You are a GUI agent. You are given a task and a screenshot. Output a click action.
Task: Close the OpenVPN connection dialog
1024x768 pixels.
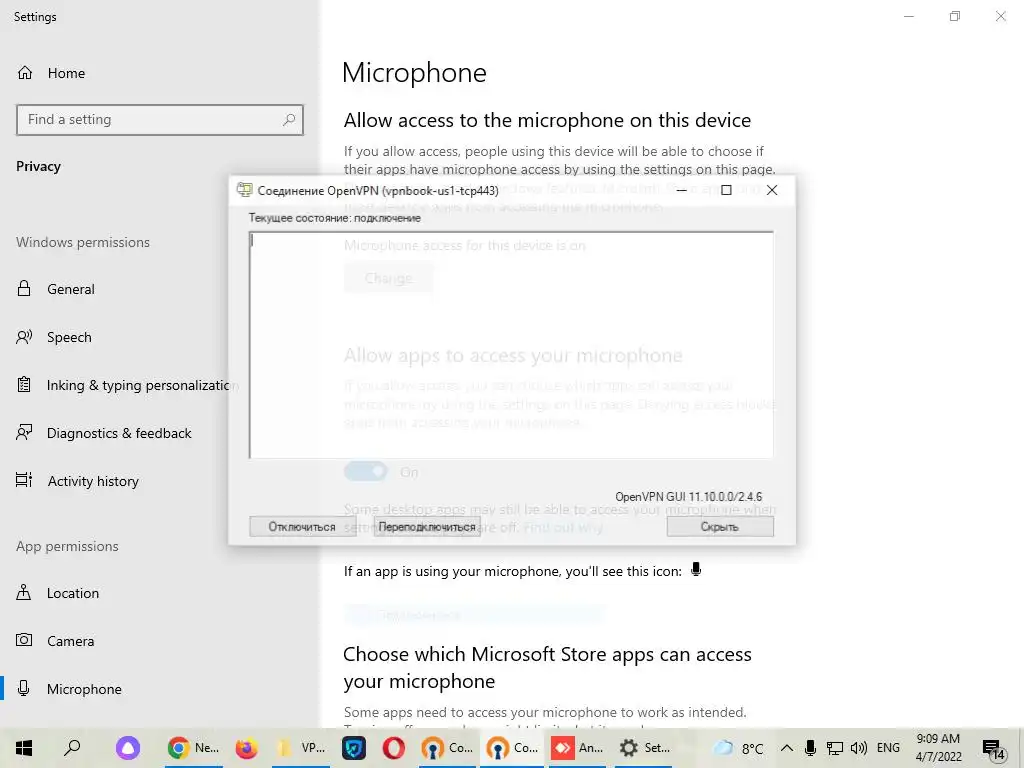(772, 190)
